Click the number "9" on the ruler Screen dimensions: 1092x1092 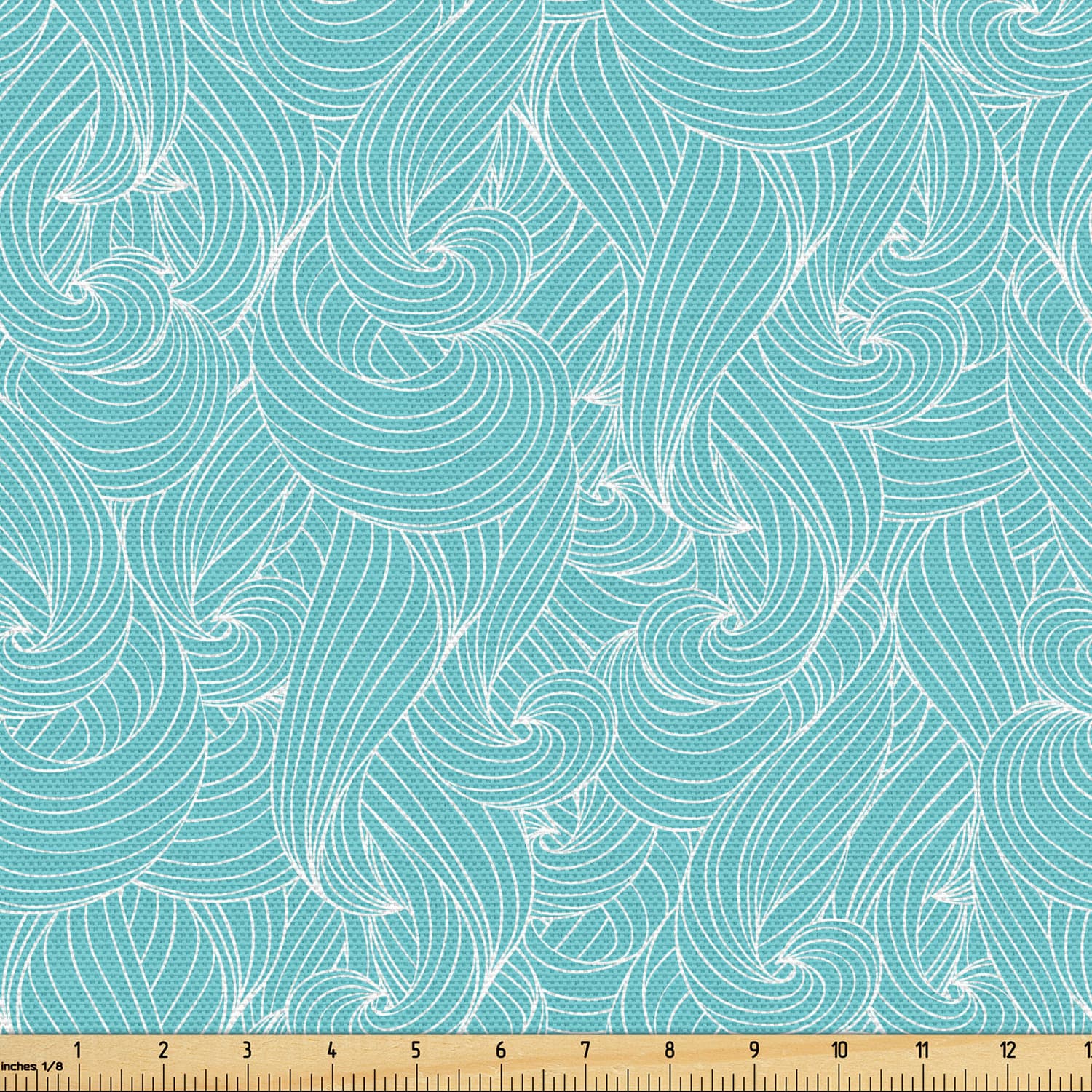point(754,1049)
